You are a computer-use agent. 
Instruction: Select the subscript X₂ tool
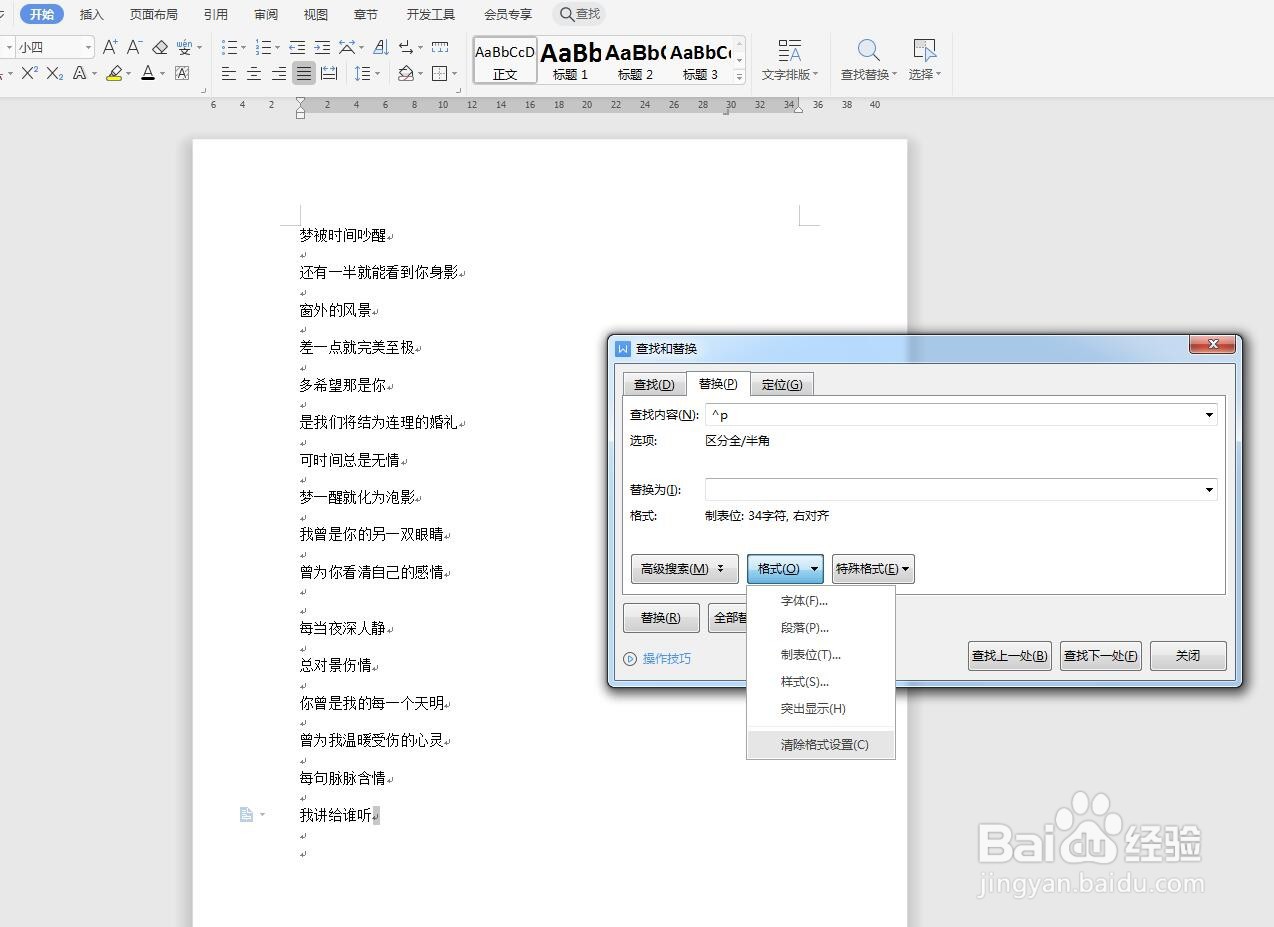click(x=54, y=72)
